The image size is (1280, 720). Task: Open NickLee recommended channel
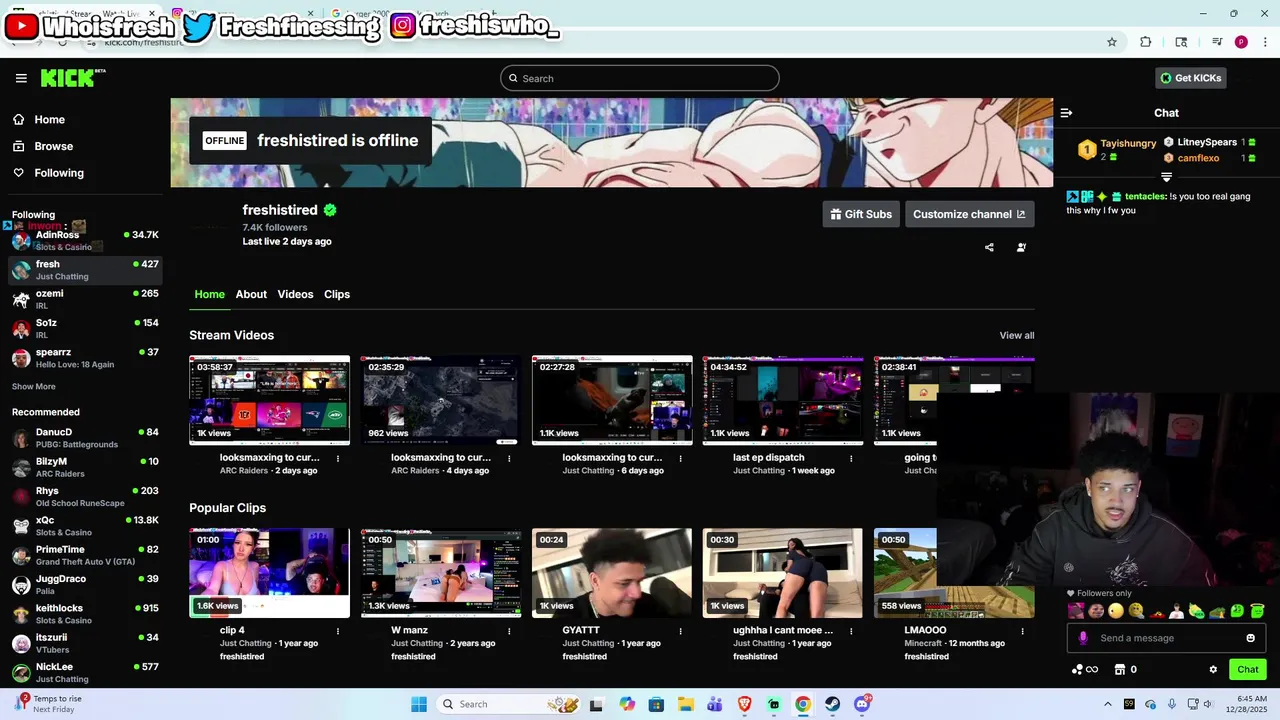[85, 672]
